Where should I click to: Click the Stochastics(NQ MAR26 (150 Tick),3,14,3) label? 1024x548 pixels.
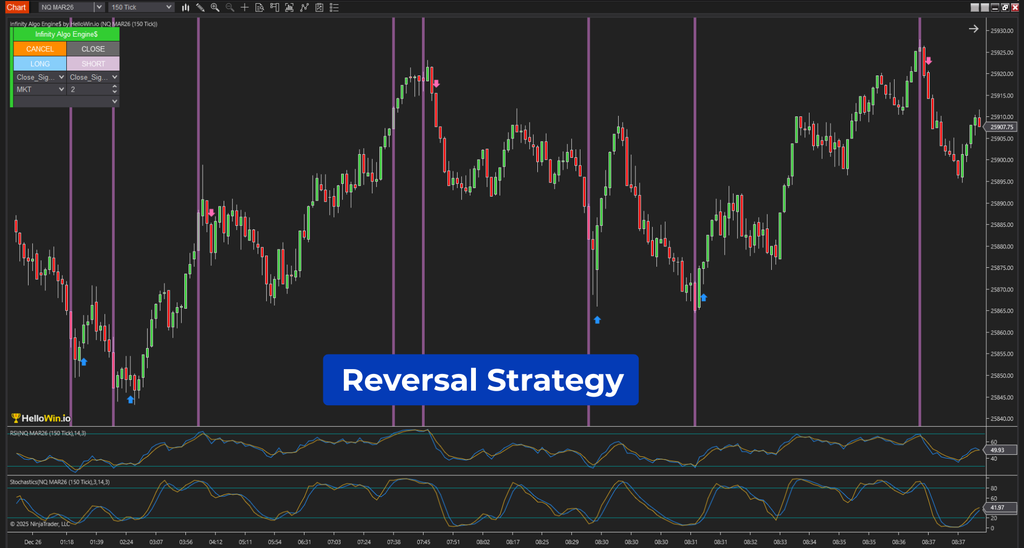[59, 482]
